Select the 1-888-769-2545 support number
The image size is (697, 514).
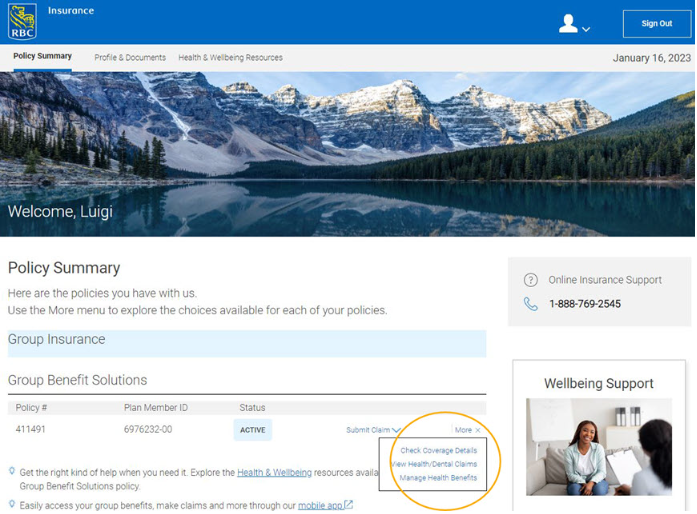tap(584, 304)
